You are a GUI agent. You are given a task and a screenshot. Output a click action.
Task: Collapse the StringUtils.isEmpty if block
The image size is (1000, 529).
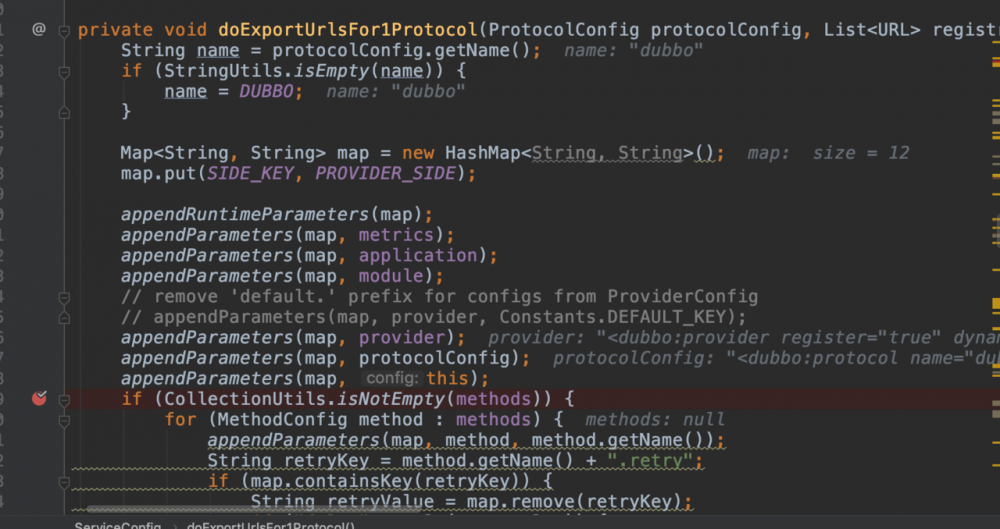(x=65, y=71)
